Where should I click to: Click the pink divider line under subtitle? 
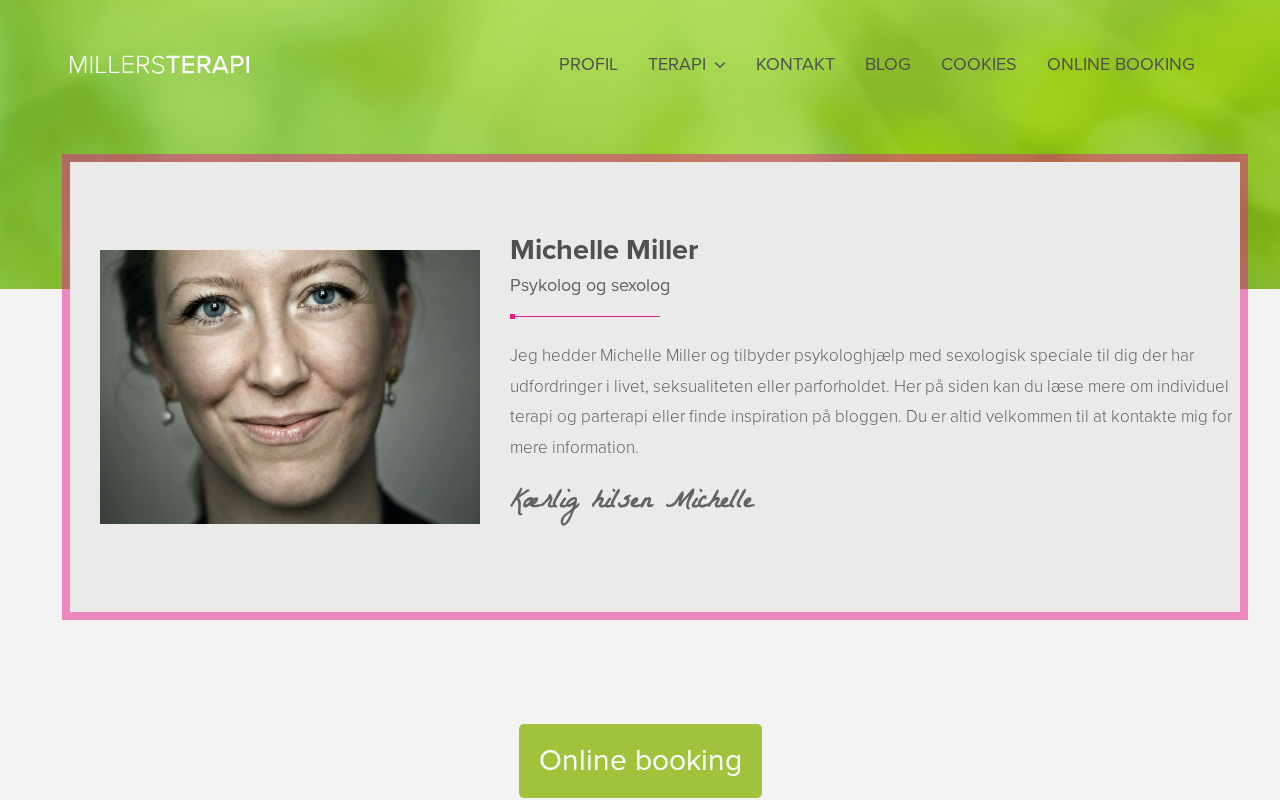(x=585, y=316)
